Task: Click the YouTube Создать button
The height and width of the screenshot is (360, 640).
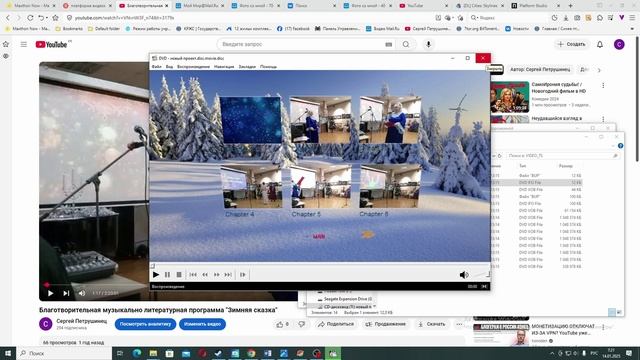Action: [x=571, y=44]
